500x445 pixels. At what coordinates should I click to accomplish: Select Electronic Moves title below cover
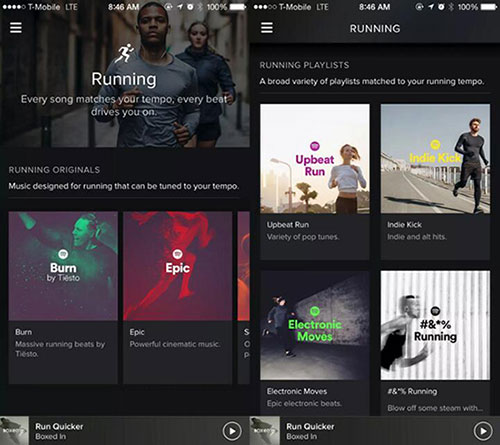point(297,391)
